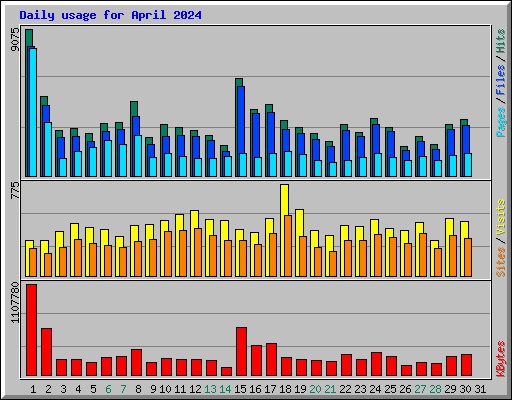Select green weekend day 7 label
The width and height of the screenshot is (512, 400).
(x=123, y=389)
